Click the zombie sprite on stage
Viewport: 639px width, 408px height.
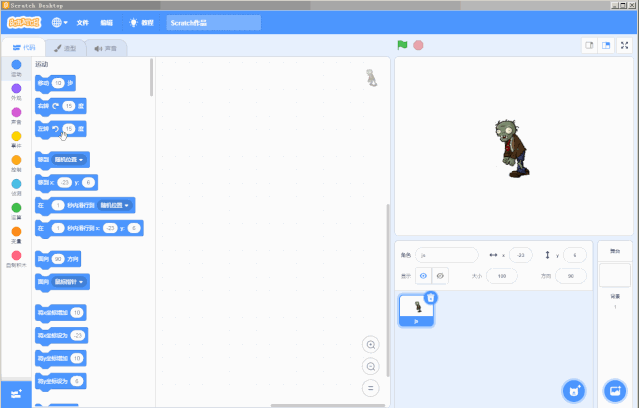tap(511, 148)
